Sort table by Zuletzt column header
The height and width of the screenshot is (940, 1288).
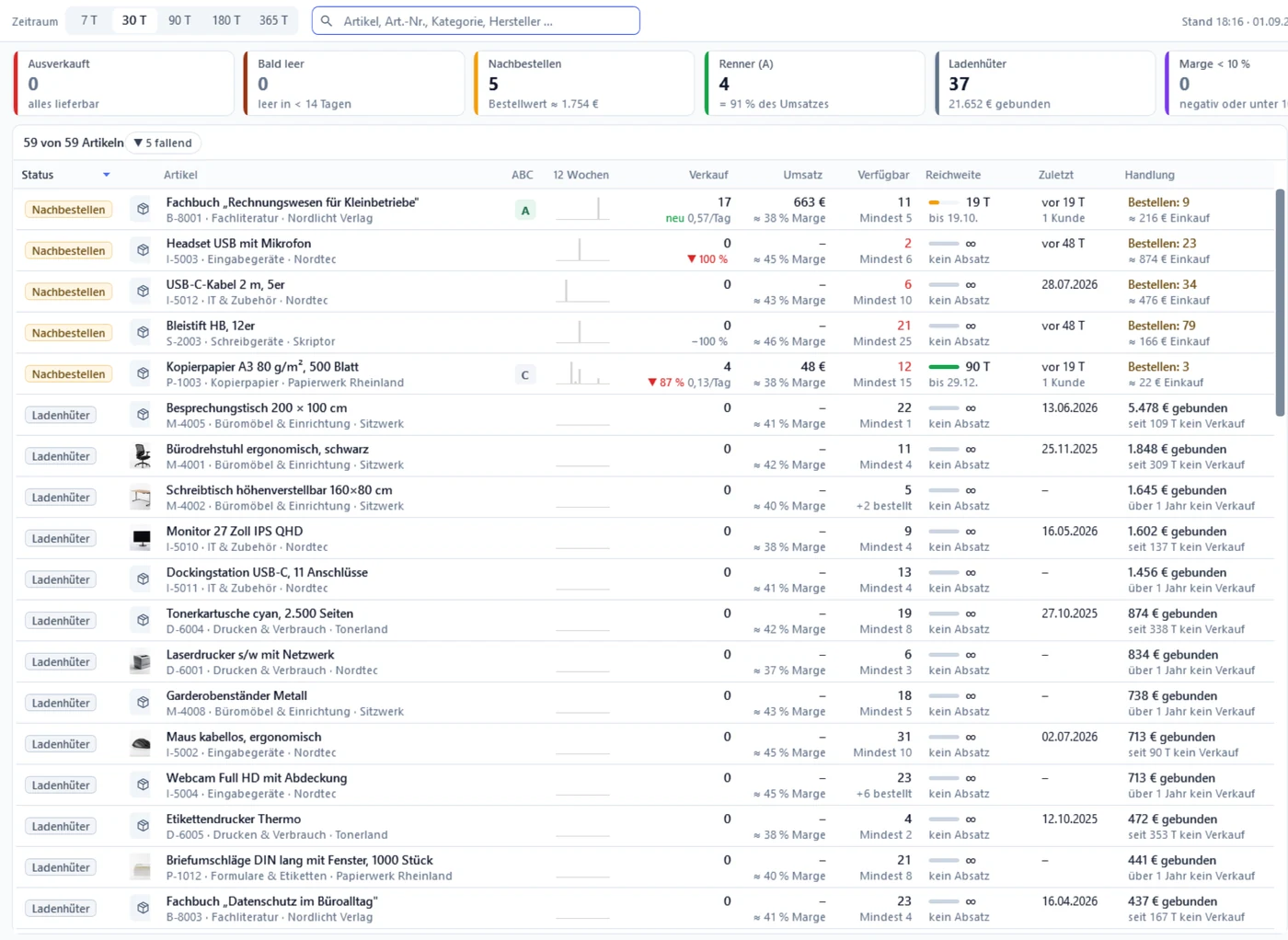pos(1056,175)
